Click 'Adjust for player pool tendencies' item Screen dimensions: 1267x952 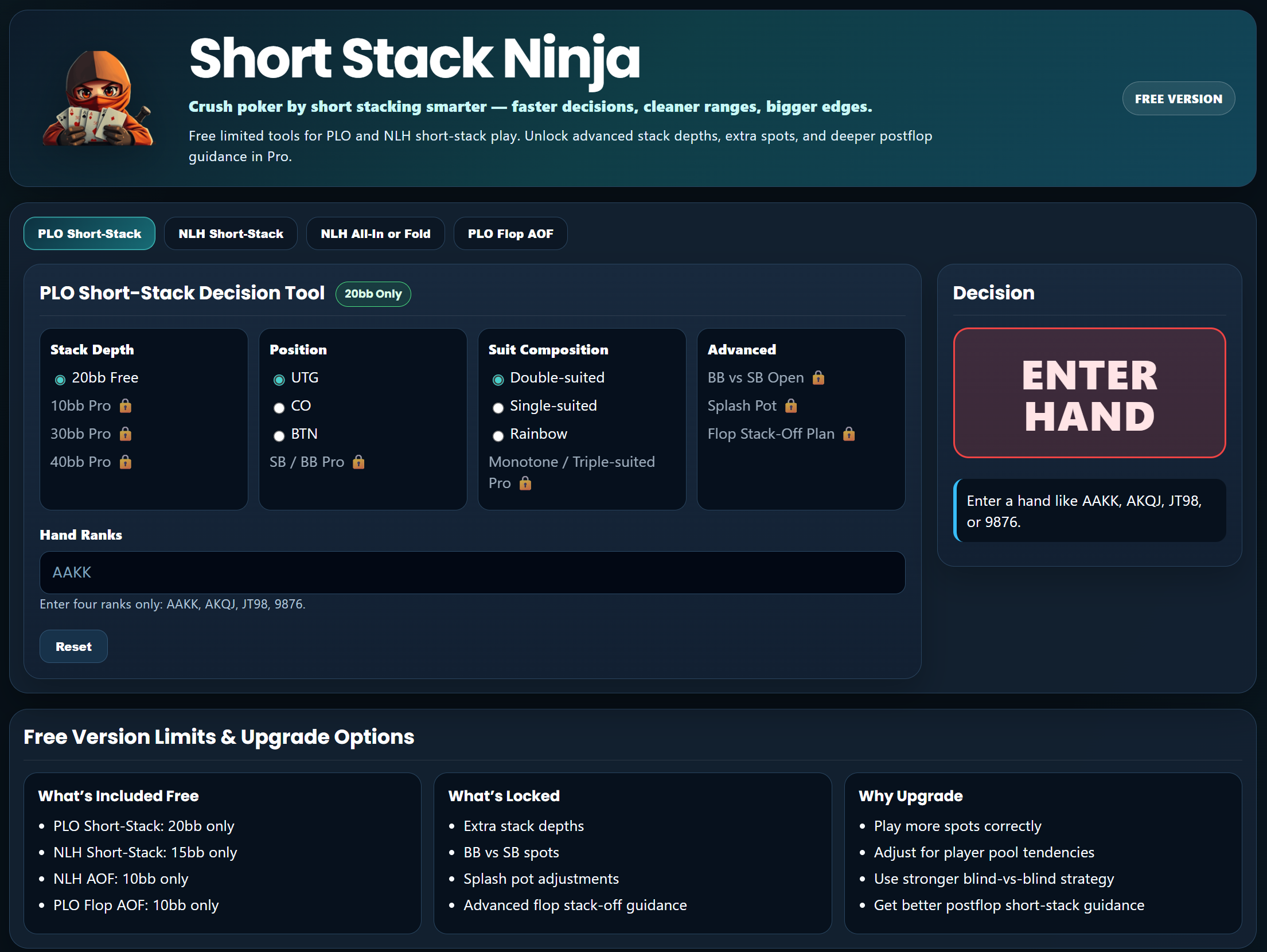pos(984,852)
